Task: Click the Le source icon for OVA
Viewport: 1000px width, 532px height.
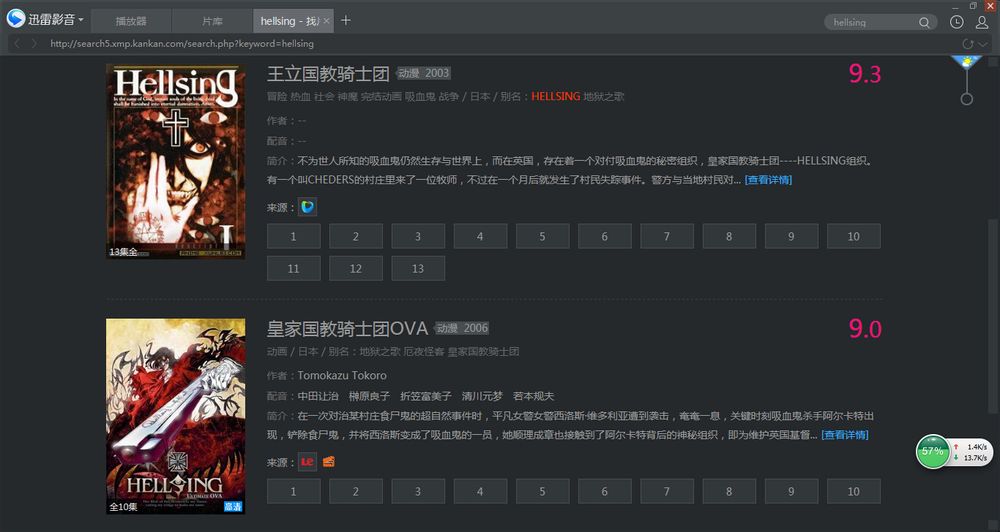Action: pyautogui.click(x=307, y=462)
